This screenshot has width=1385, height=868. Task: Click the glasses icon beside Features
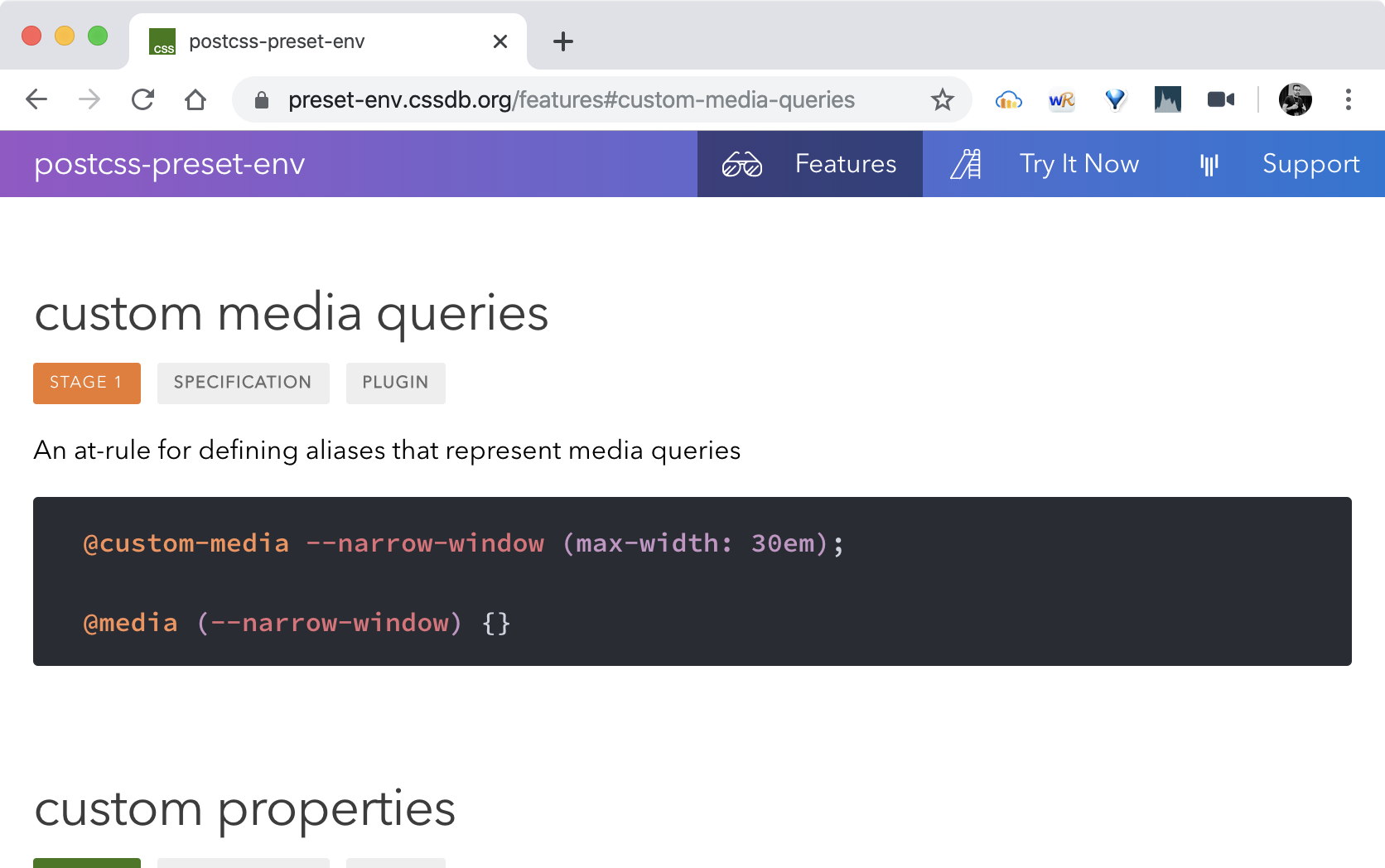[742, 164]
